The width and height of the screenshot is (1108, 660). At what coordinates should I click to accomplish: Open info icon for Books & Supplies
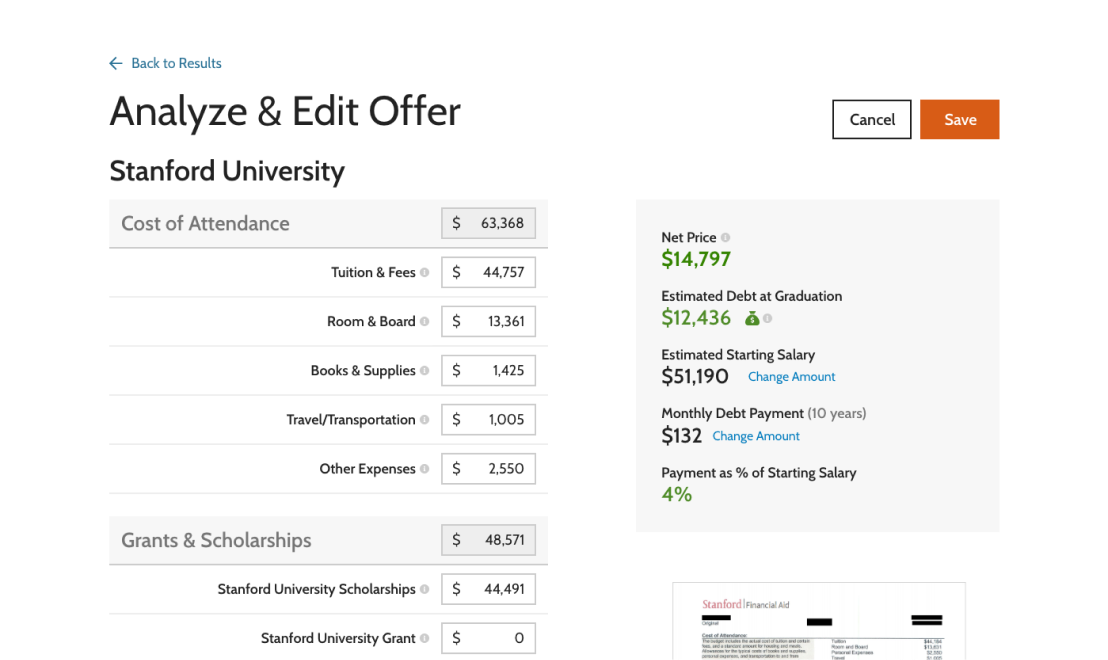point(425,371)
